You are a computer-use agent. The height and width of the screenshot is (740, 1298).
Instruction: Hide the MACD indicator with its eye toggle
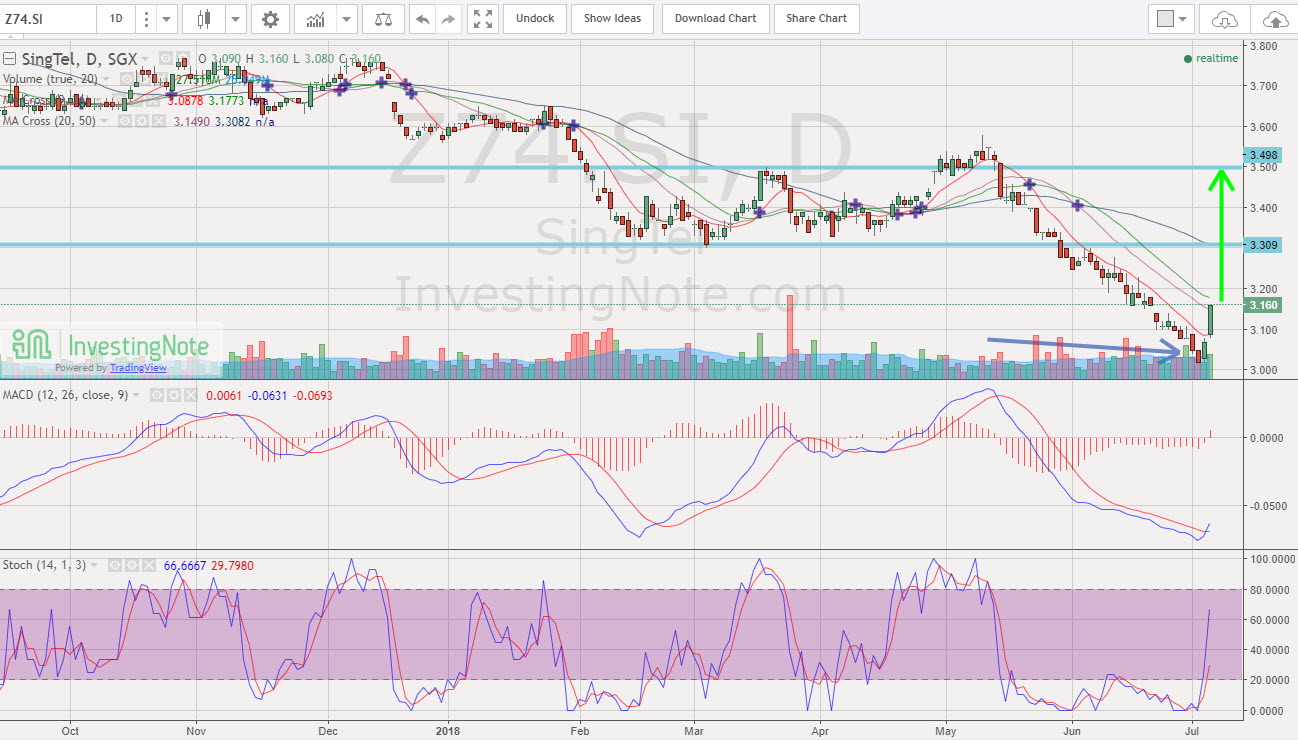click(x=157, y=394)
